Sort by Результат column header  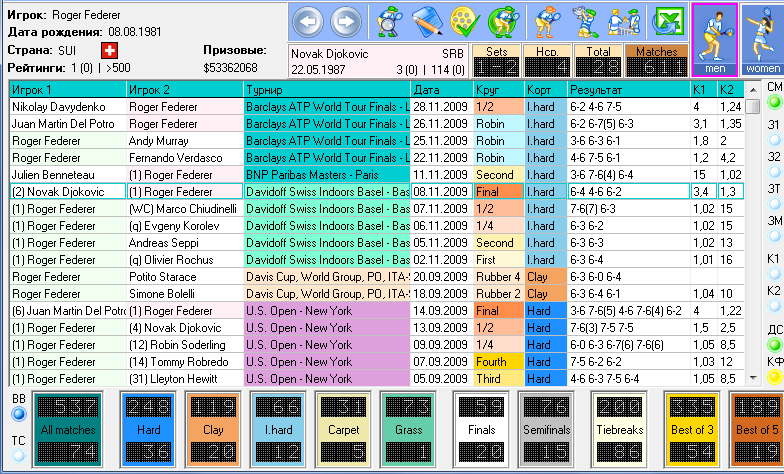coord(629,90)
